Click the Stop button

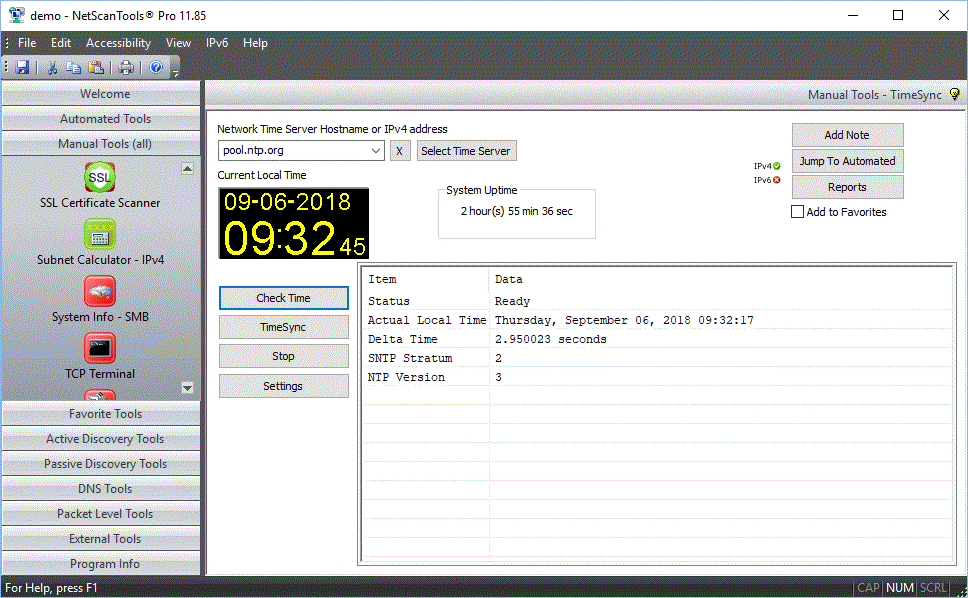tap(283, 356)
